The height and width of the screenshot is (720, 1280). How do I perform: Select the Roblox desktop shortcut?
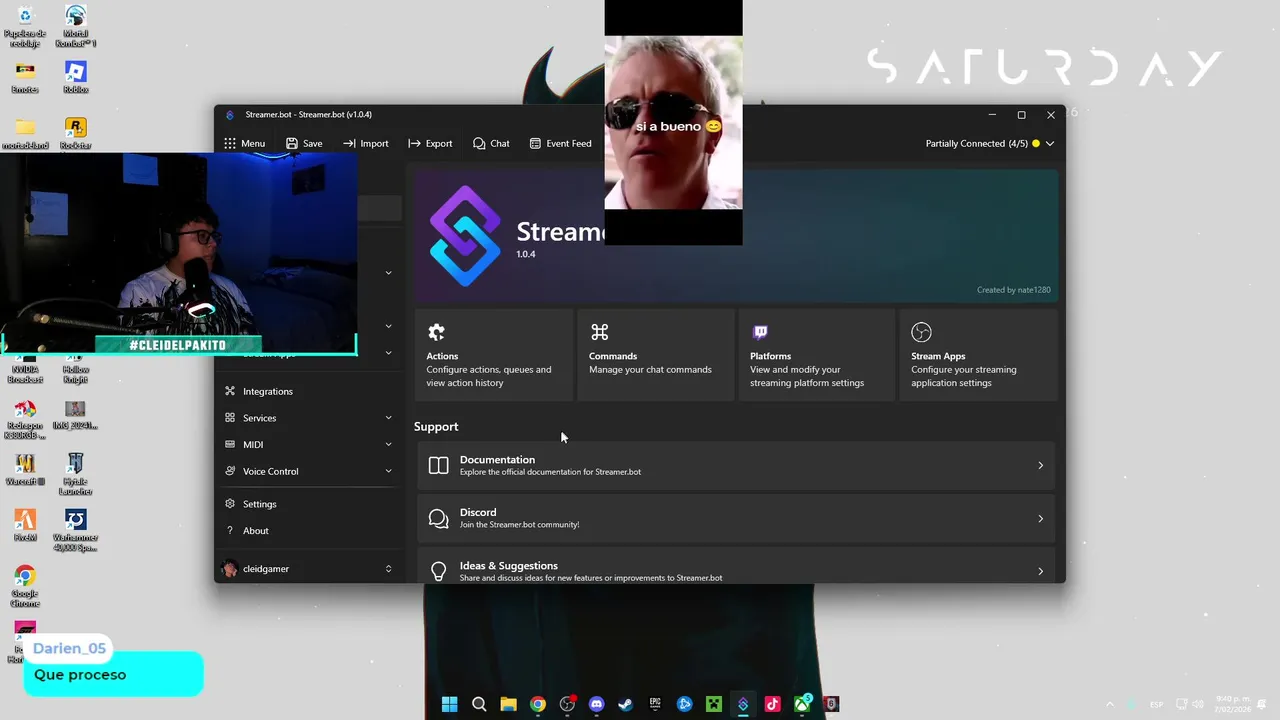coord(76,77)
